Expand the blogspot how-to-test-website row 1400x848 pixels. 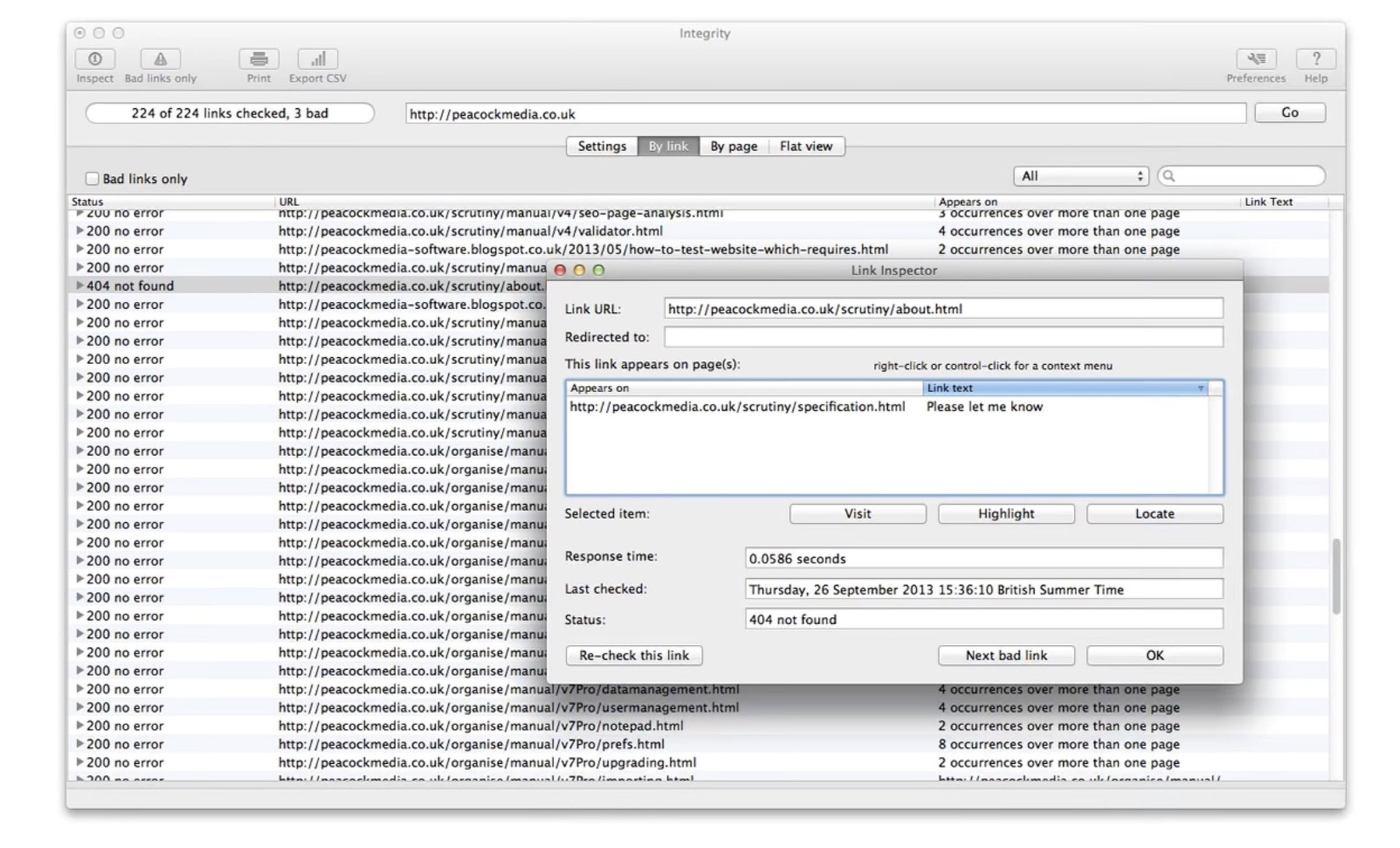coord(79,250)
